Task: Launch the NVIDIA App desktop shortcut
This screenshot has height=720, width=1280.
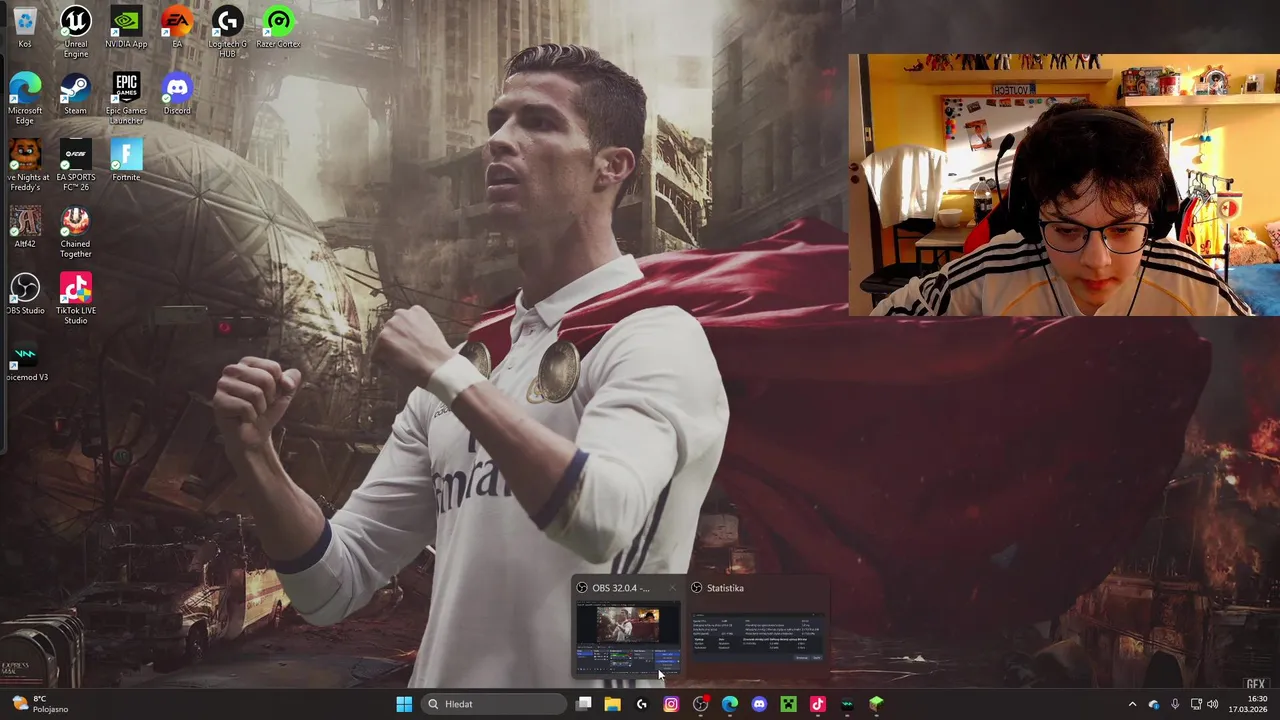Action: pyautogui.click(x=126, y=28)
